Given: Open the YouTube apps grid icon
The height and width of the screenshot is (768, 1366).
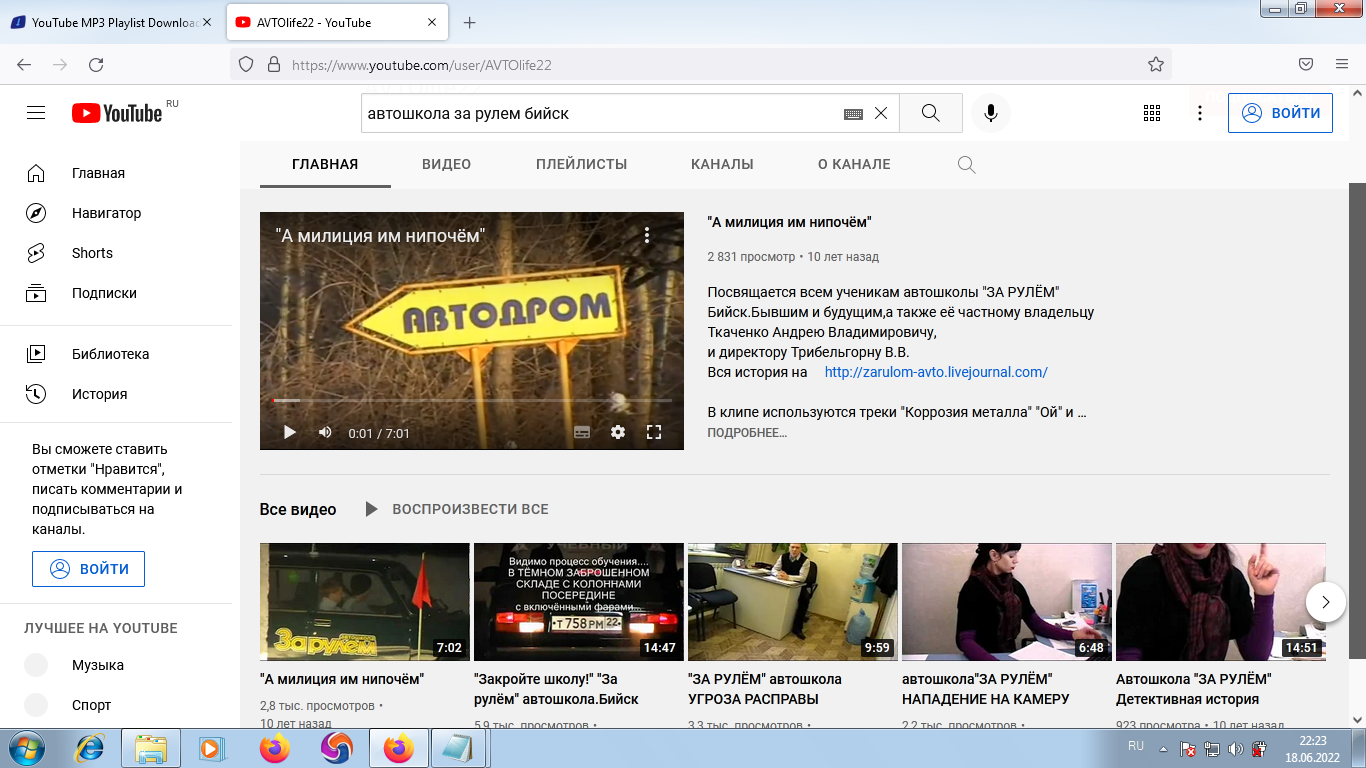Looking at the screenshot, I should point(1152,113).
